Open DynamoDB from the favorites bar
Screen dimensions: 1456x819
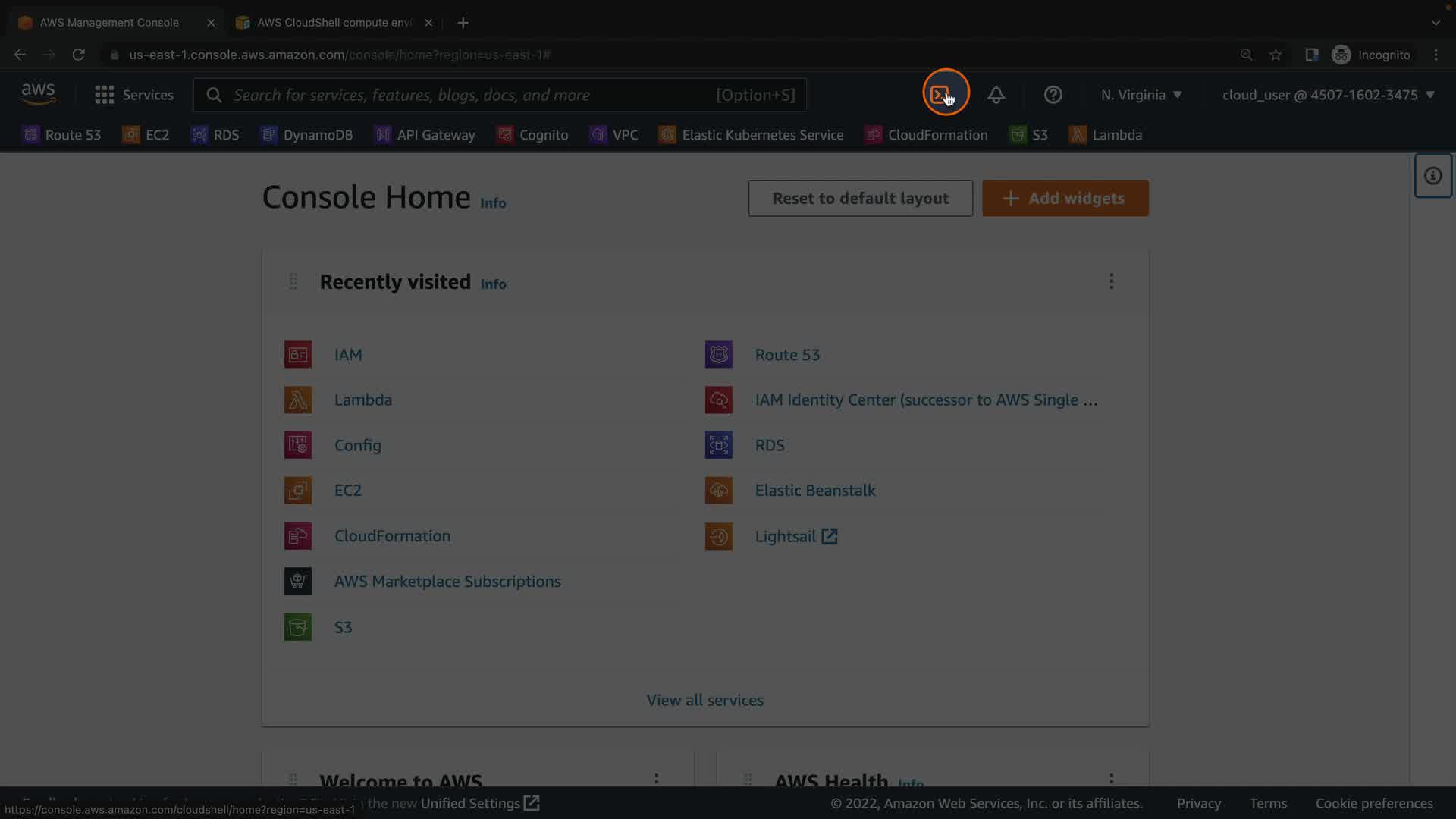(307, 135)
